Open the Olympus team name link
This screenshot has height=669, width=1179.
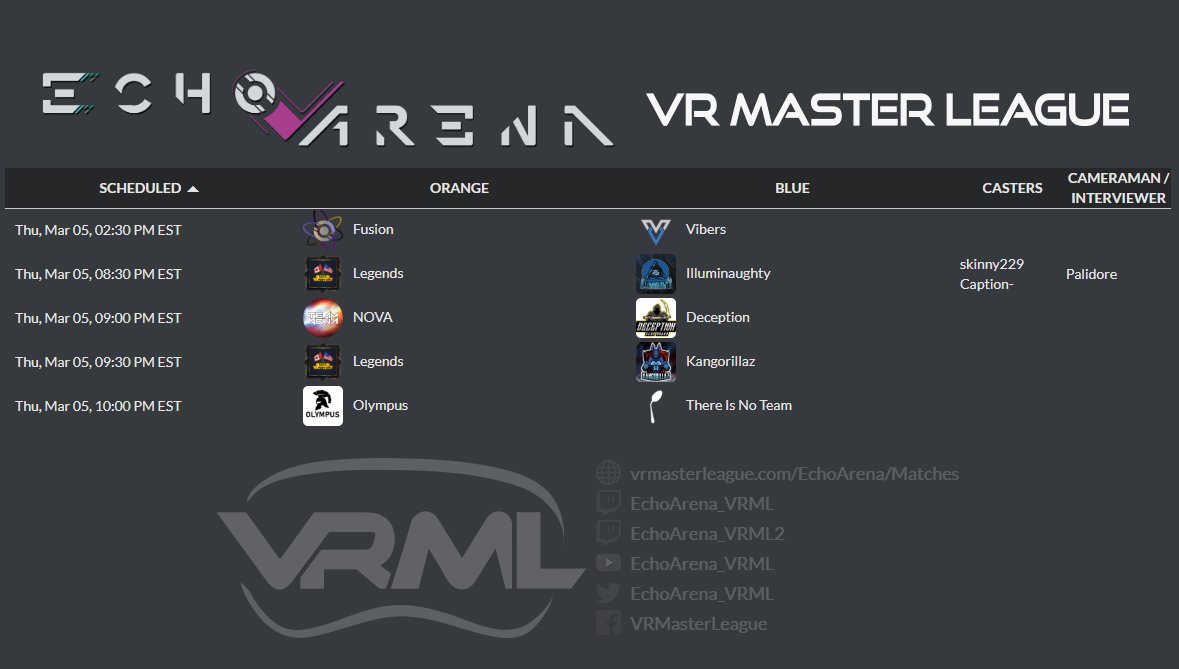pos(380,405)
